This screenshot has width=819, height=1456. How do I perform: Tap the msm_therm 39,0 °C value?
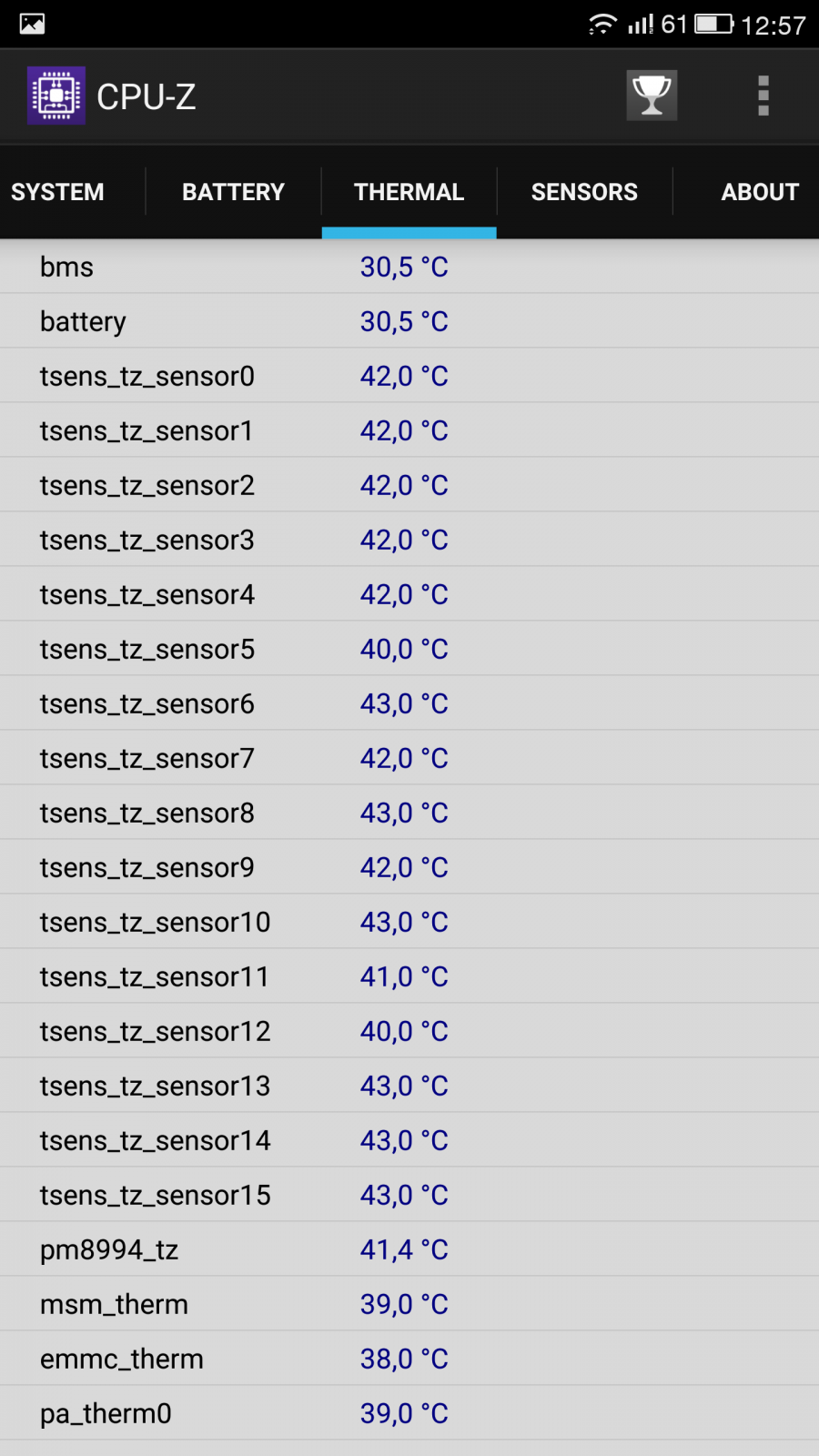[x=404, y=1304]
